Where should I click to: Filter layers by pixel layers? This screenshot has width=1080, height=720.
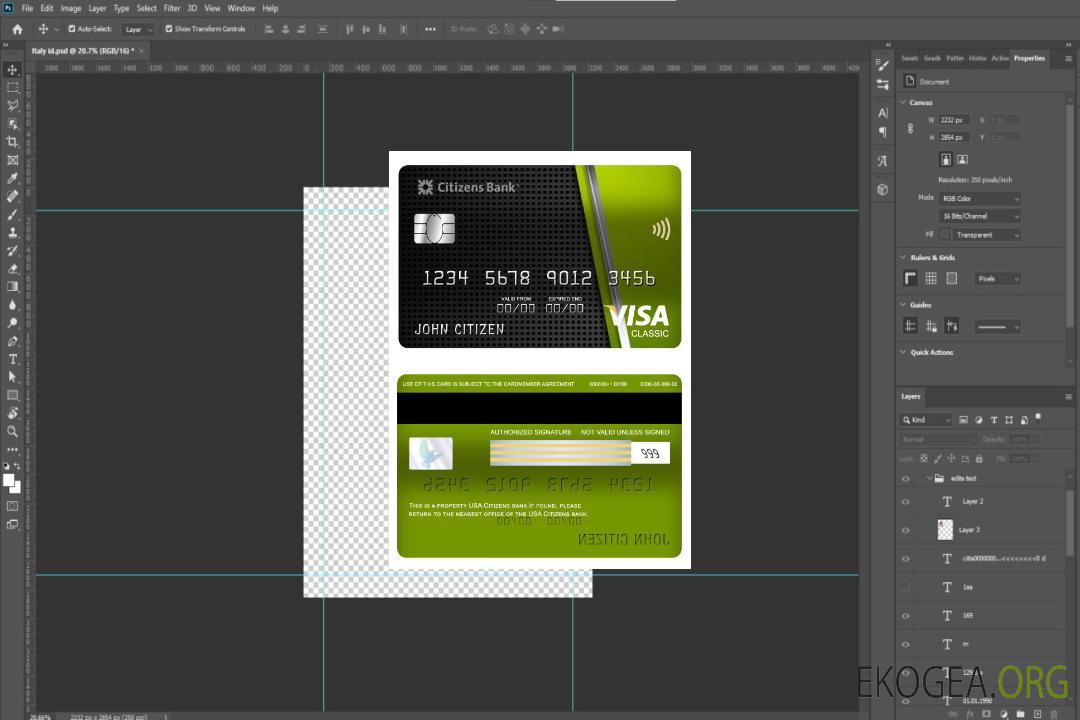tap(964, 420)
